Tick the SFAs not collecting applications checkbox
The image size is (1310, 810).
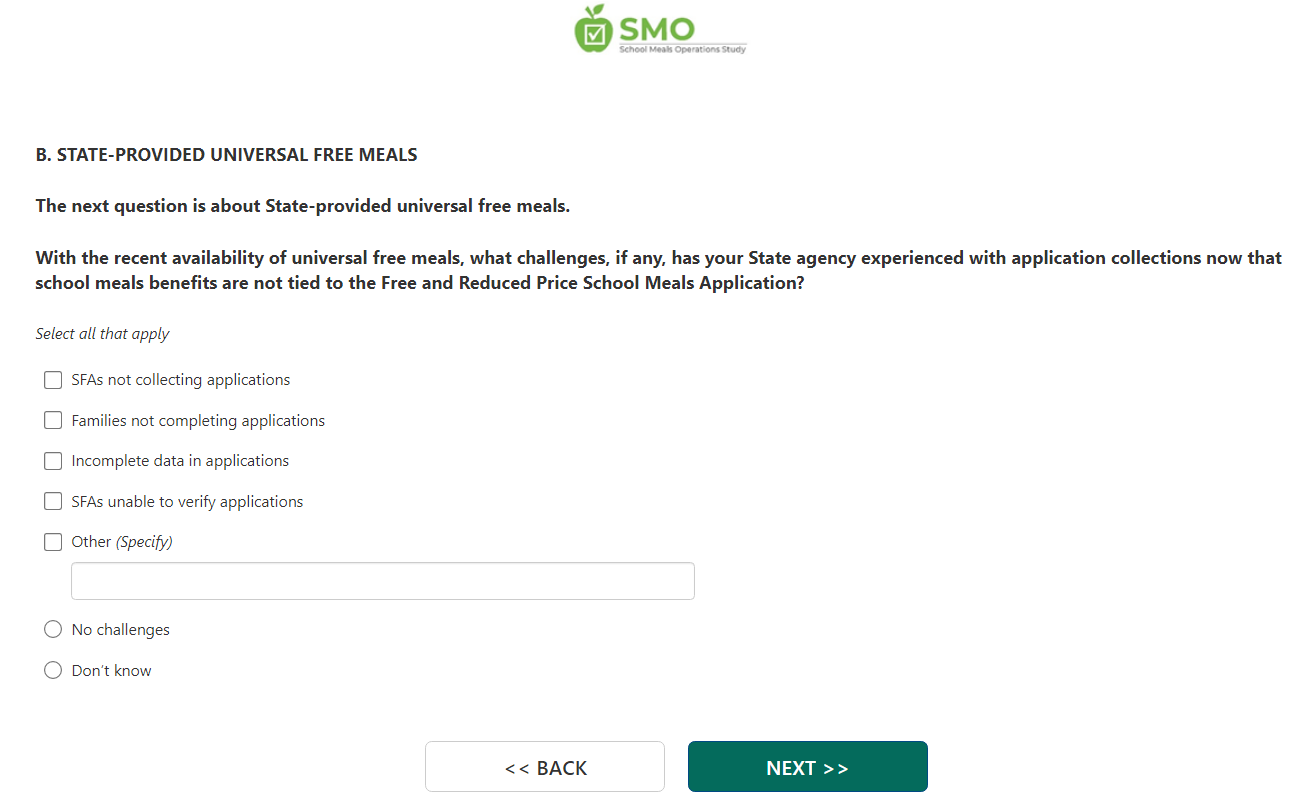pos(53,380)
